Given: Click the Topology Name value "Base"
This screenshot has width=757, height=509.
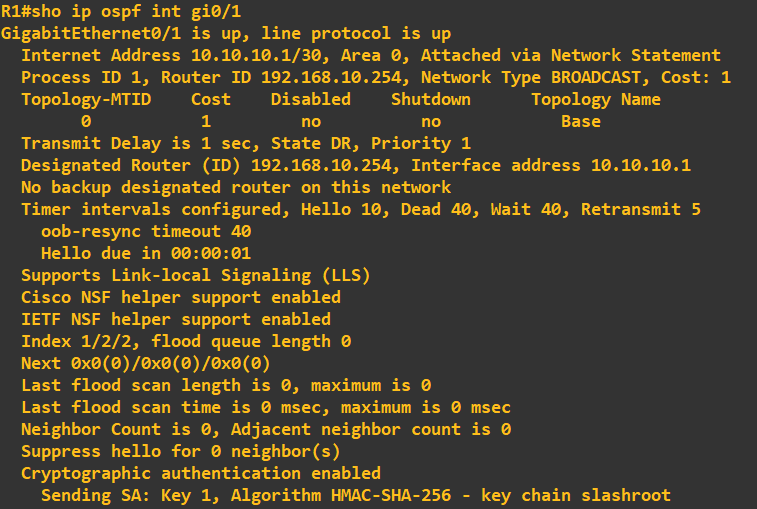Looking at the screenshot, I should [x=580, y=121].
